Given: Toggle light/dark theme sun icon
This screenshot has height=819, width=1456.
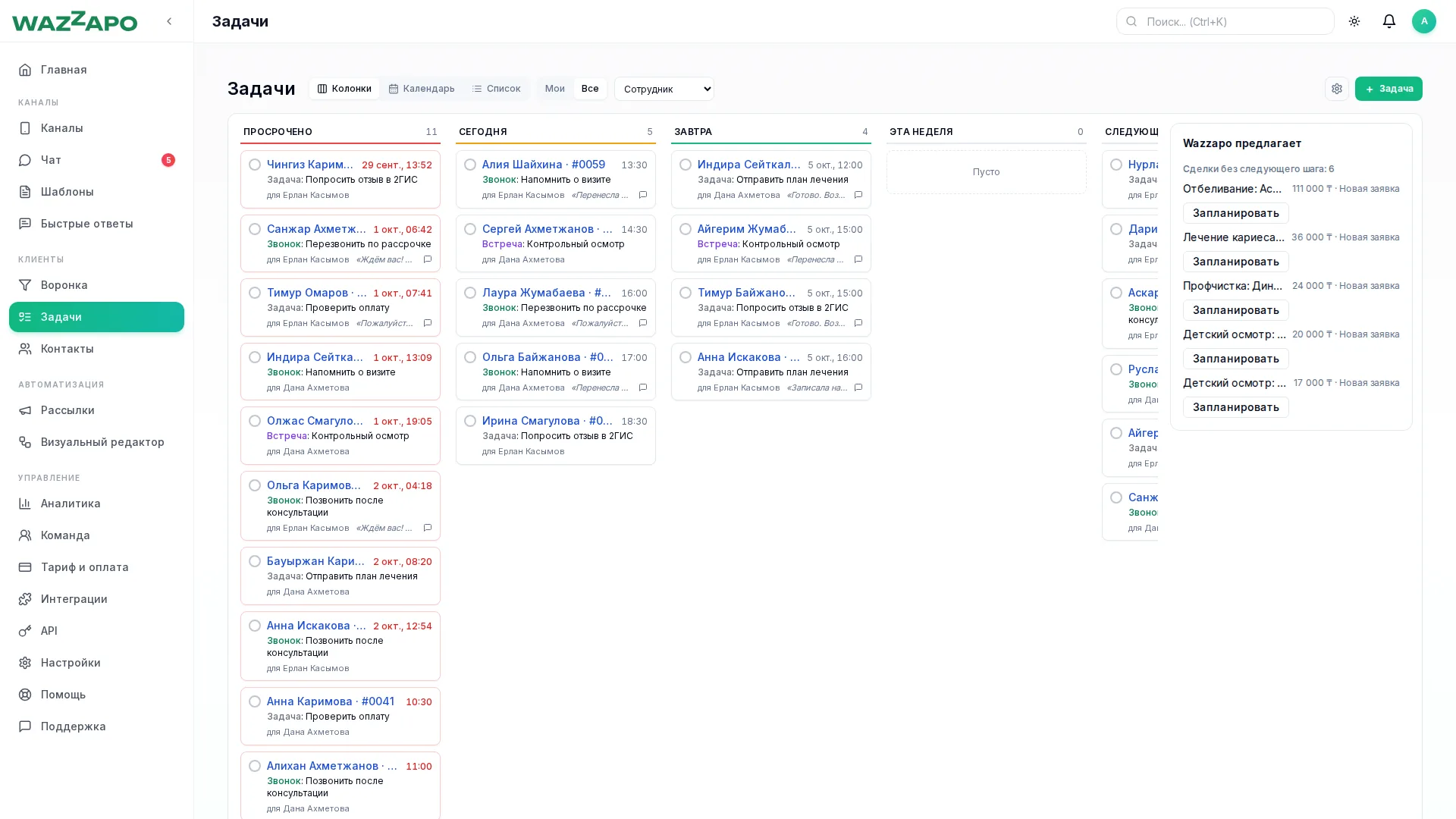Looking at the screenshot, I should point(1354,21).
